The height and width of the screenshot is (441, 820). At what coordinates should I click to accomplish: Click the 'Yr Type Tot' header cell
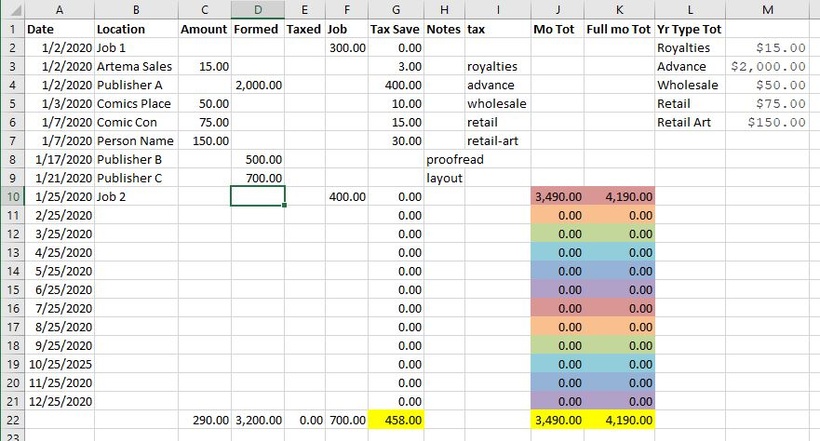[x=690, y=29]
